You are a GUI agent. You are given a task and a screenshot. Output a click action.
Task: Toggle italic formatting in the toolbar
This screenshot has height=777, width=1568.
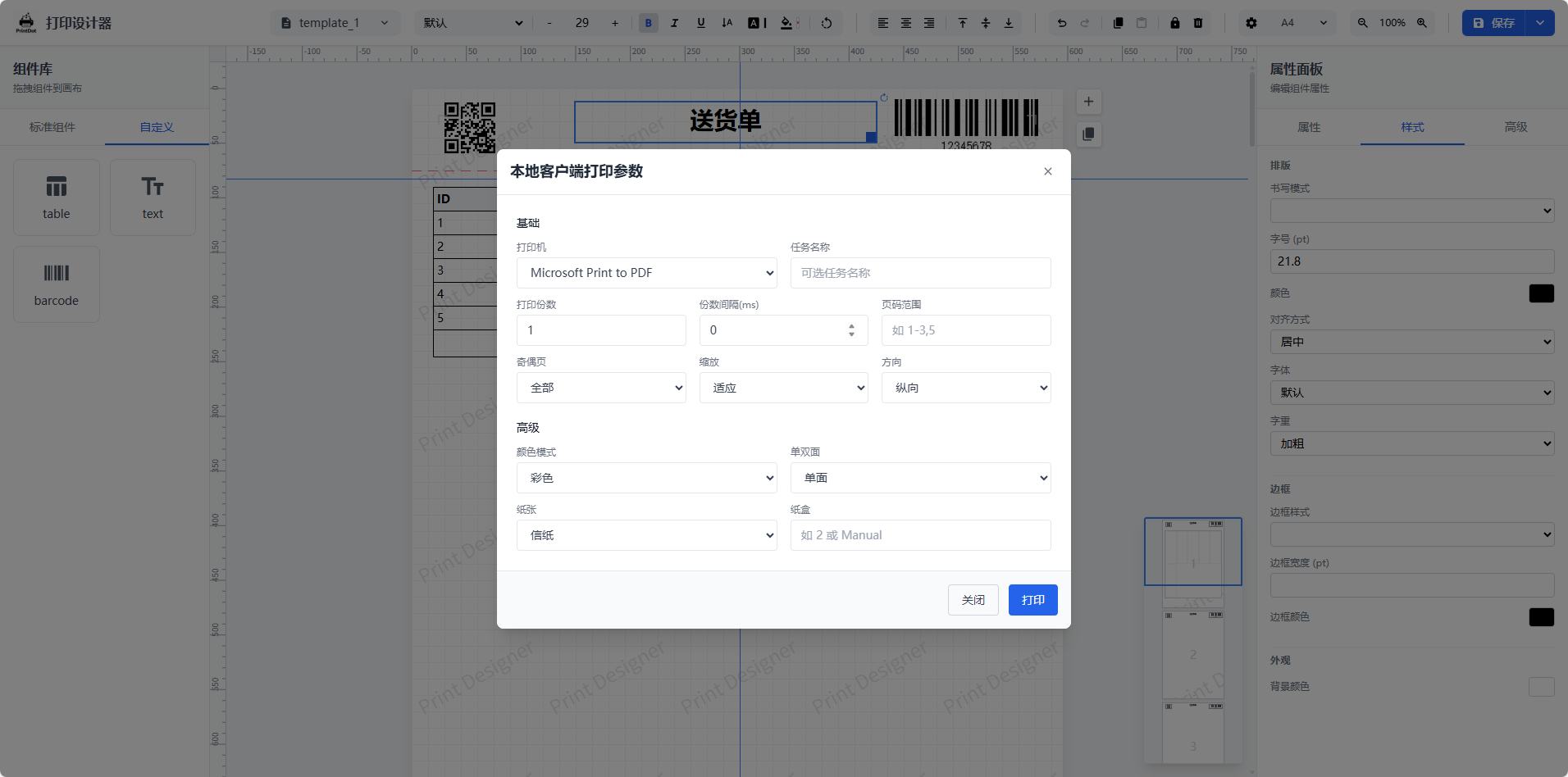pyautogui.click(x=674, y=23)
